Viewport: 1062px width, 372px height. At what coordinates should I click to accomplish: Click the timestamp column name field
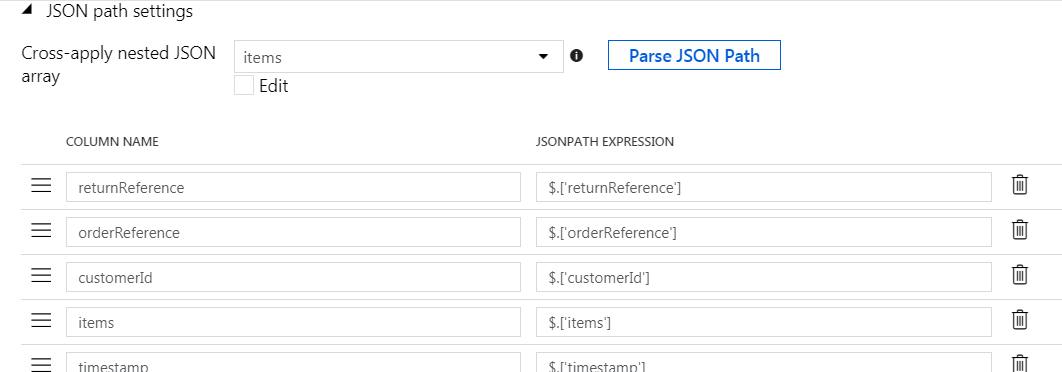pos(293,363)
